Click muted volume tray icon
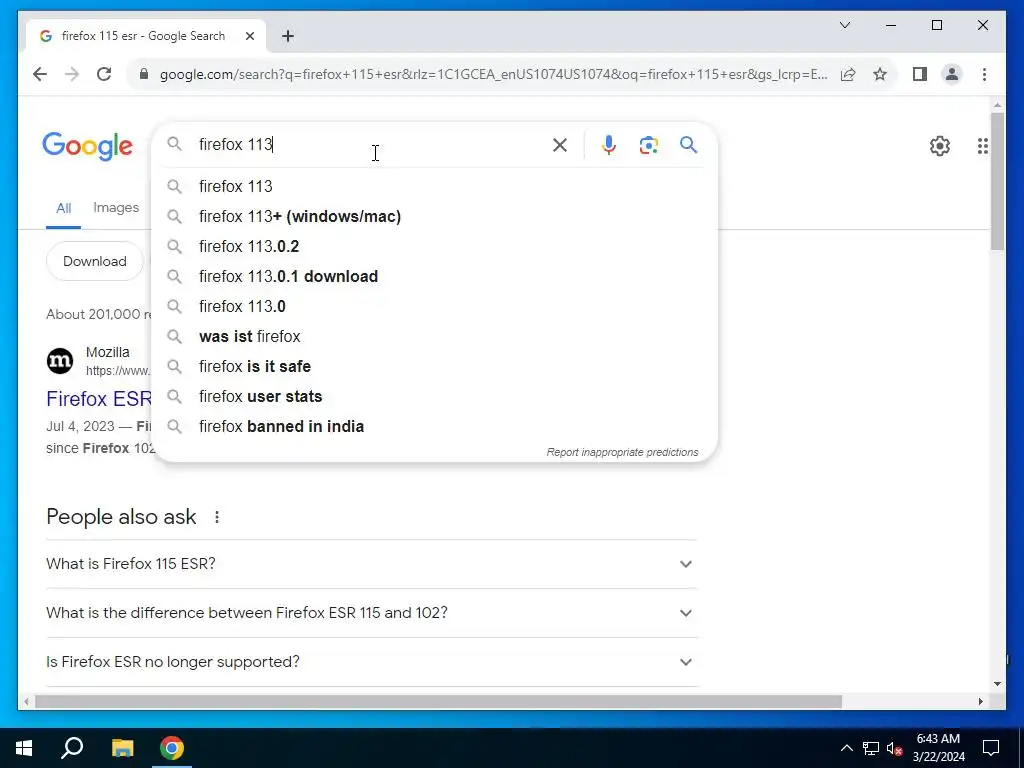 (x=895, y=748)
